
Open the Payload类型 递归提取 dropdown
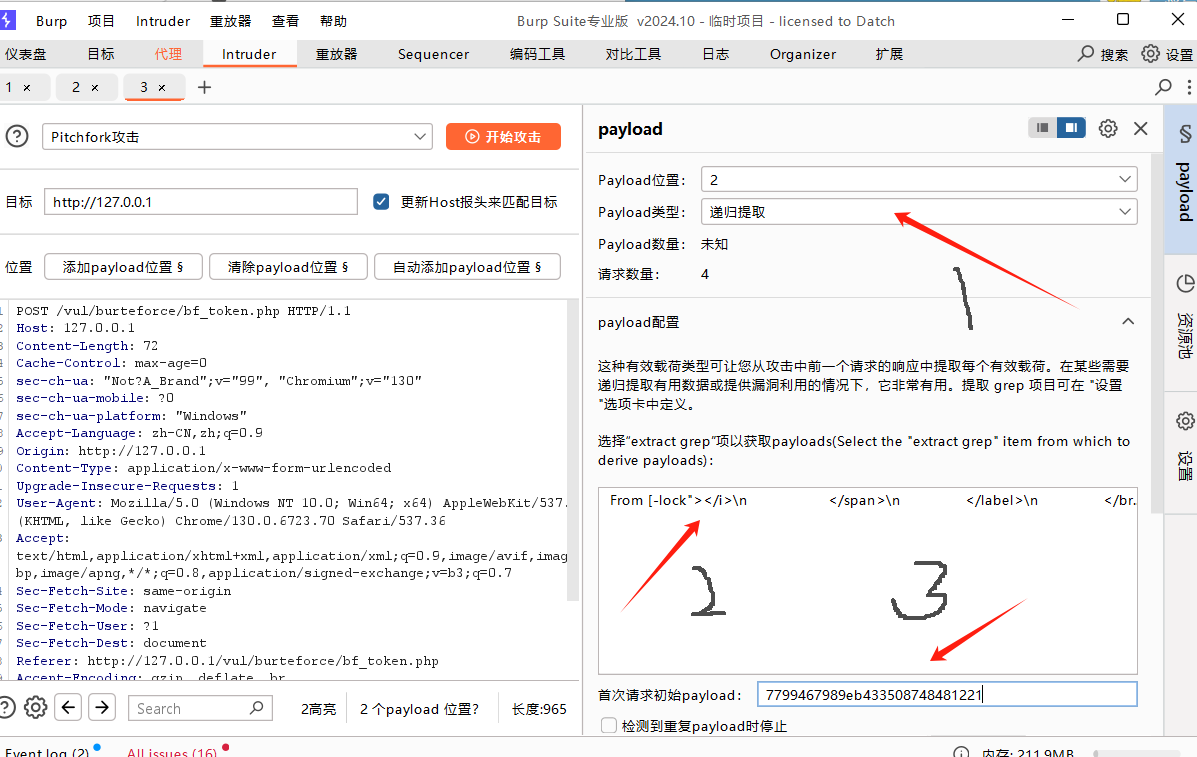pos(919,211)
